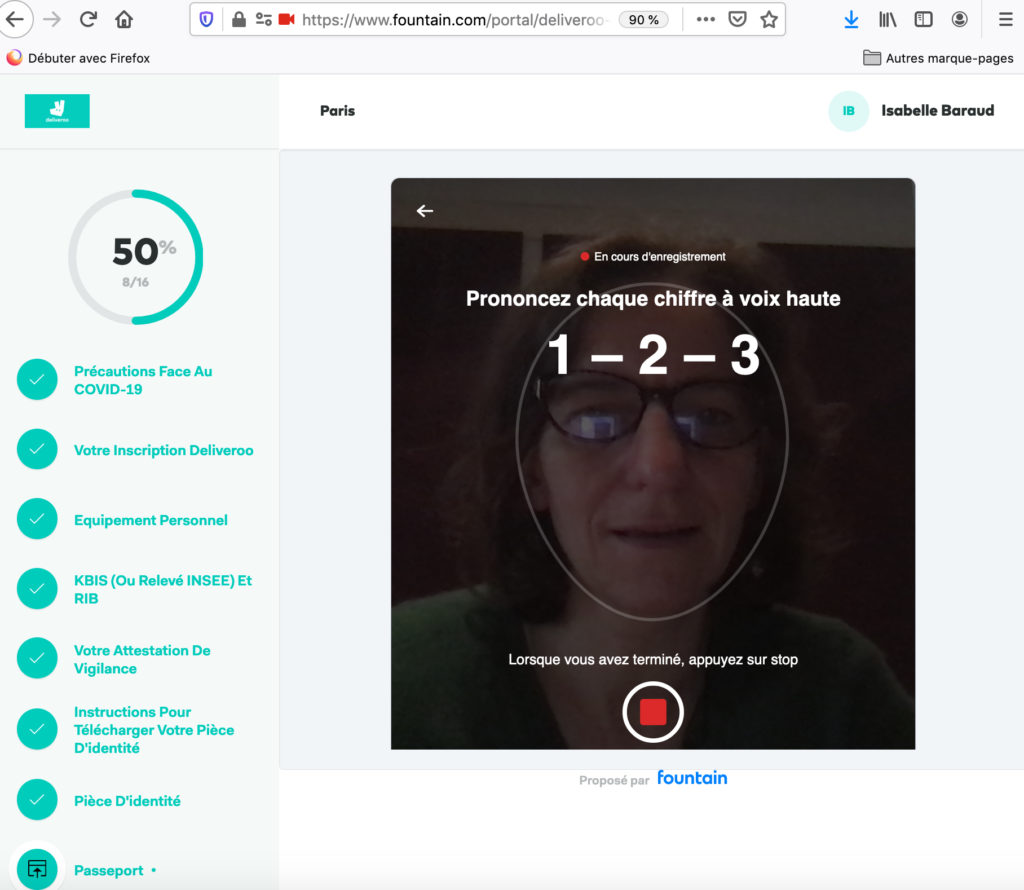Open 'Votre Inscription Deliveroo' step

coord(163,450)
